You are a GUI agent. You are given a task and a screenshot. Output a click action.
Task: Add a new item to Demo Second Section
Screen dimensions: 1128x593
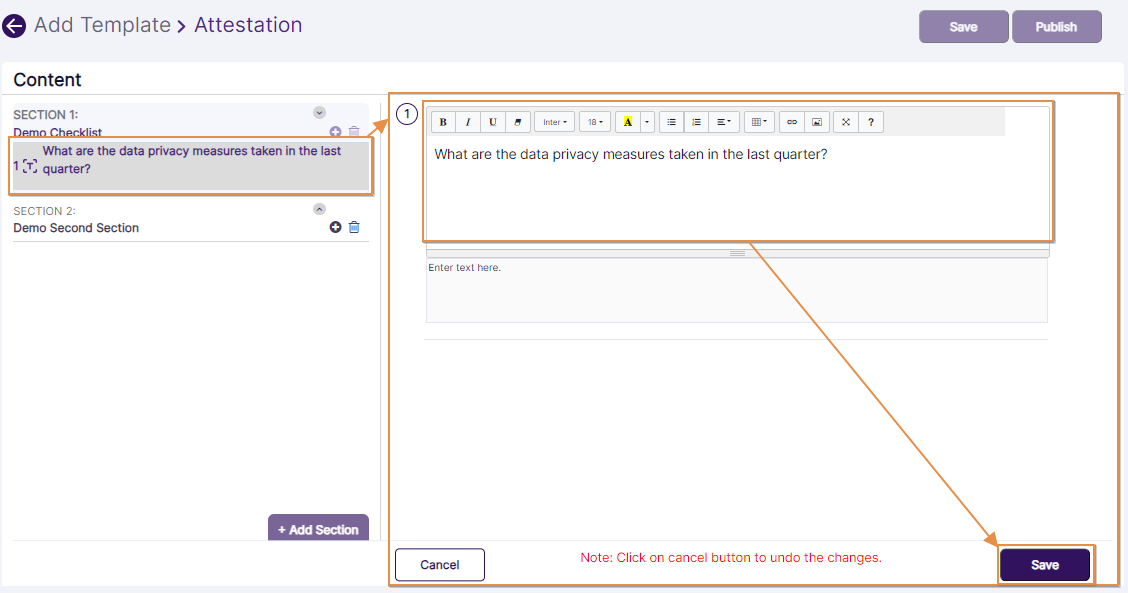[x=335, y=226]
